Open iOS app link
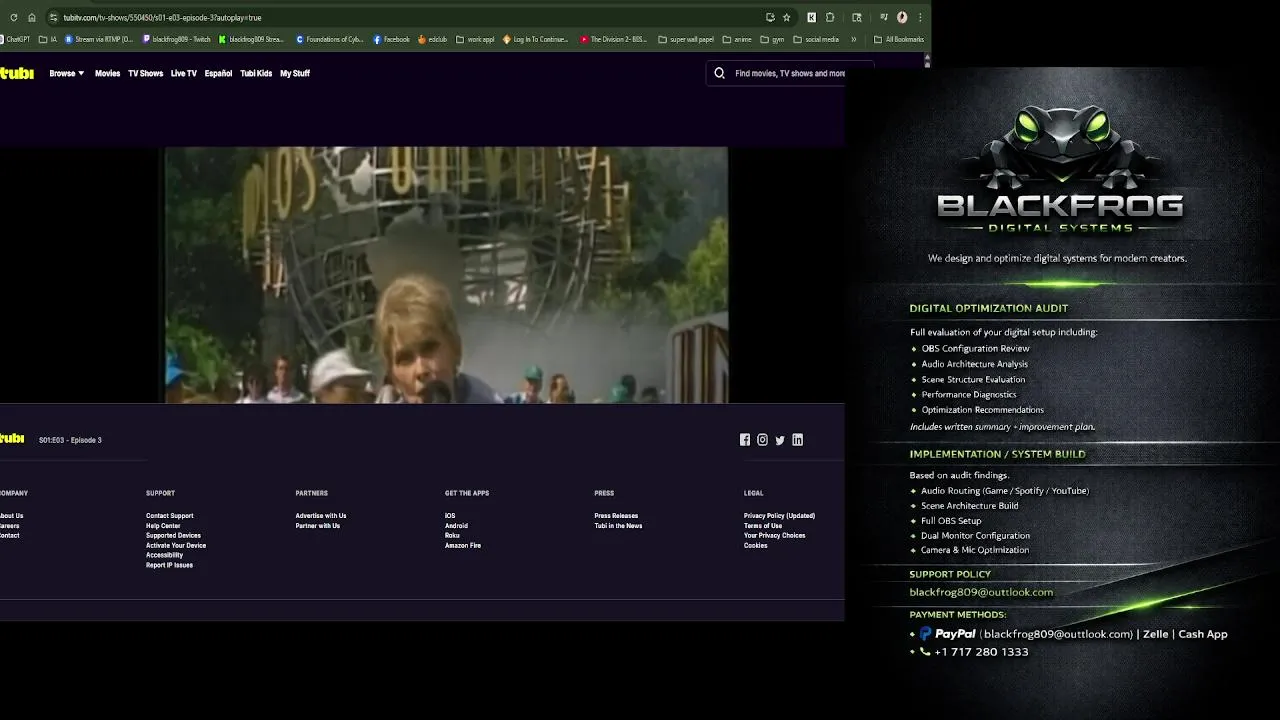The width and height of the screenshot is (1280, 720). pyautogui.click(x=450, y=516)
